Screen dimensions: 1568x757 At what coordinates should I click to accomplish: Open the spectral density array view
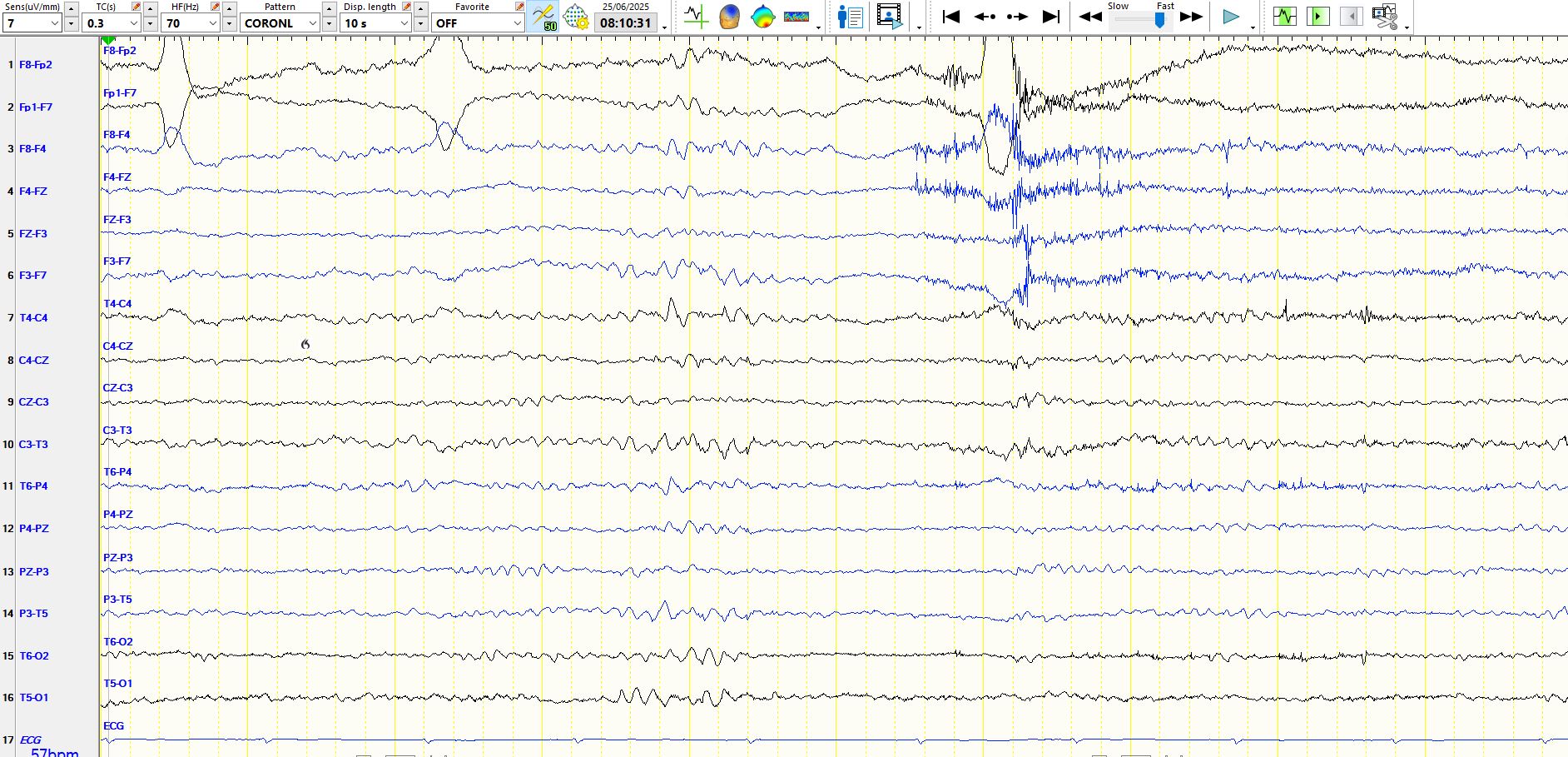pyautogui.click(x=796, y=17)
